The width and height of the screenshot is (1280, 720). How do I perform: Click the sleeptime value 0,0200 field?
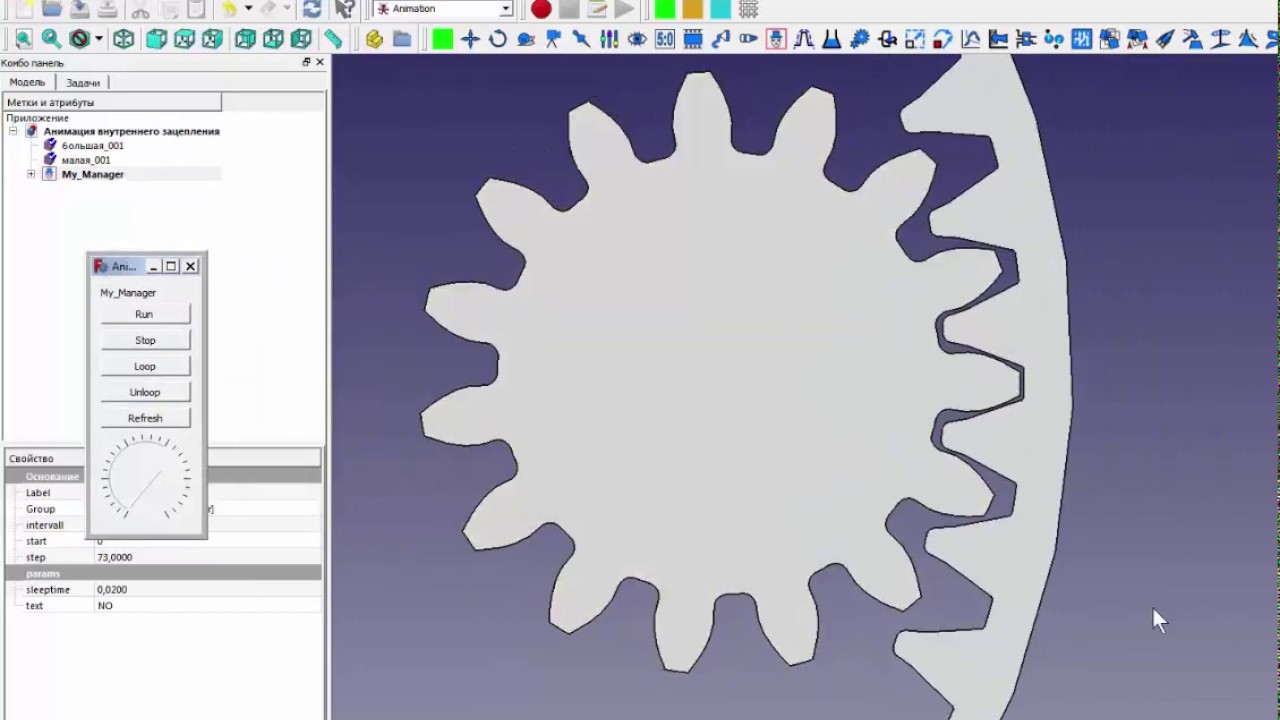click(x=207, y=590)
